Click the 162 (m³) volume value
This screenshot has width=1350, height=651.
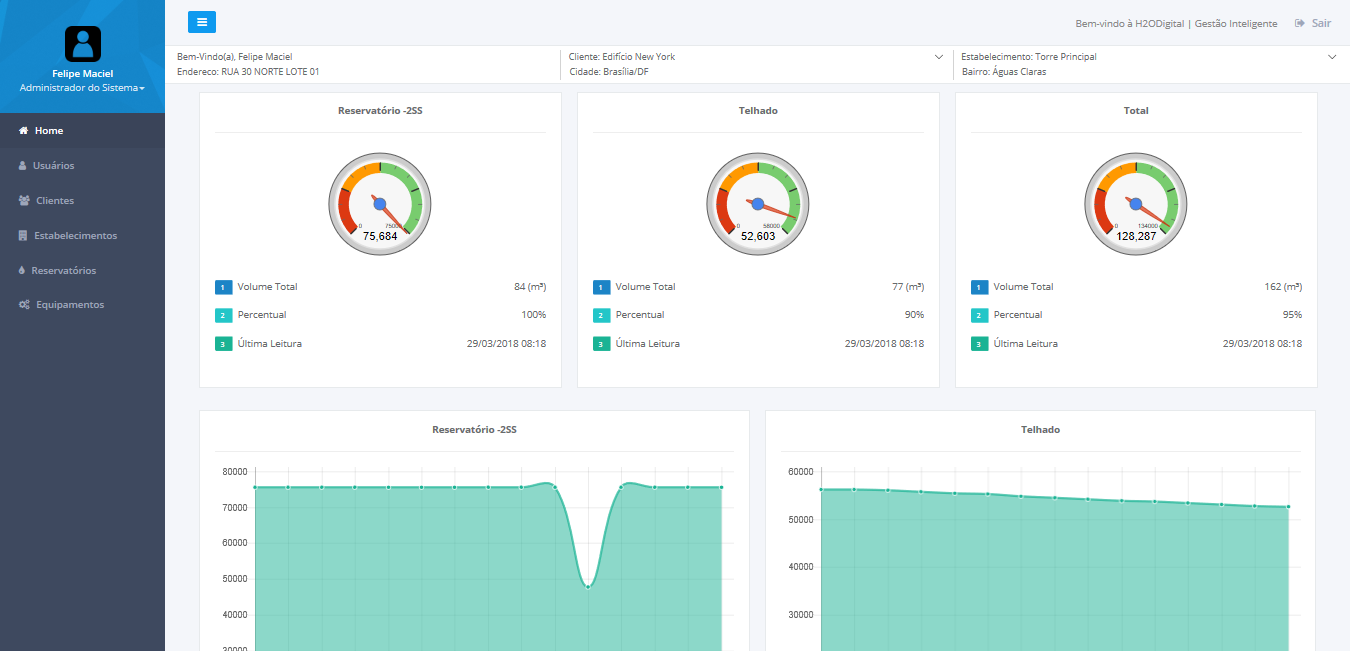pos(1283,288)
